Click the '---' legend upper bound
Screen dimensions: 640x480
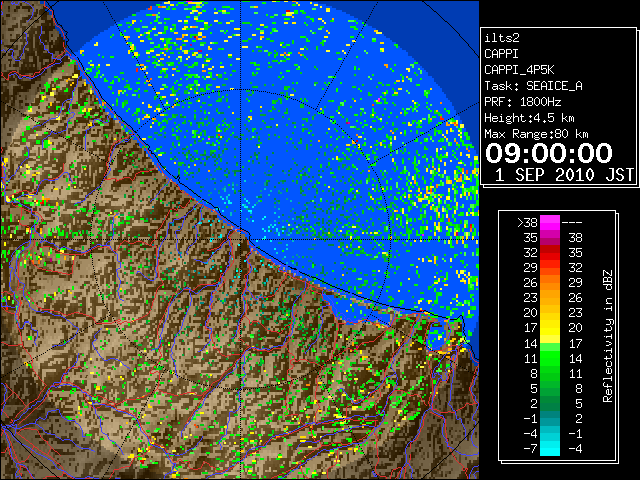(572, 223)
